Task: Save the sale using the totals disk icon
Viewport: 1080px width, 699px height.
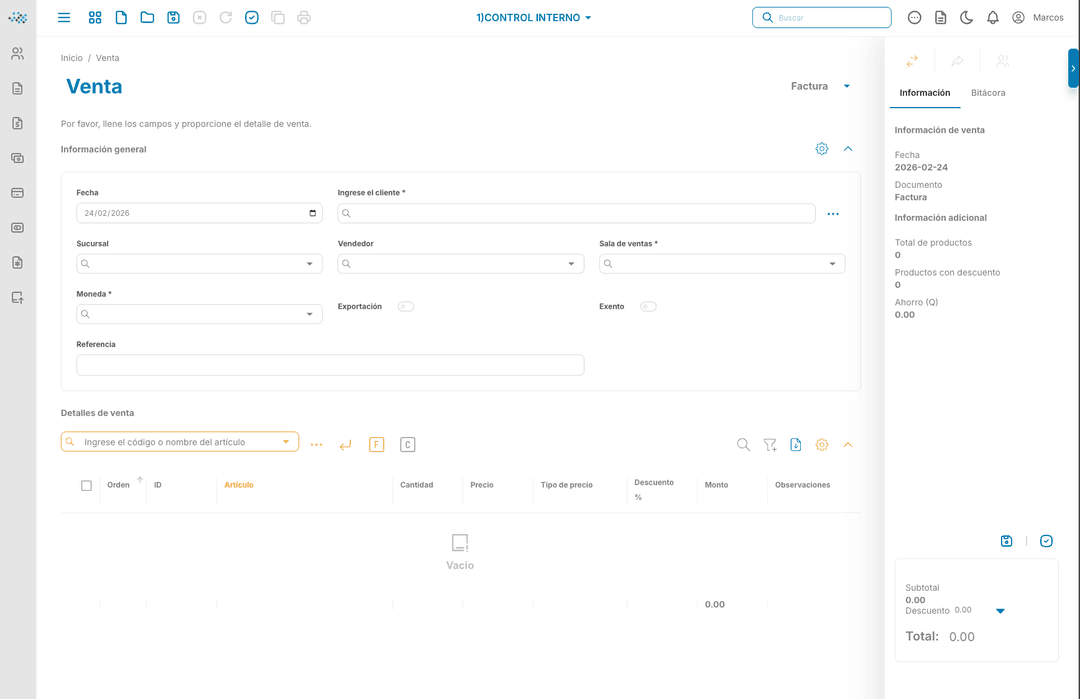Action: (x=1006, y=541)
